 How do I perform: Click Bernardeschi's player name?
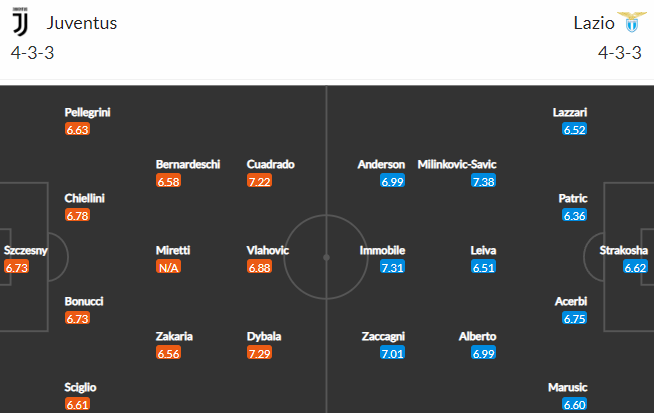click(188, 164)
